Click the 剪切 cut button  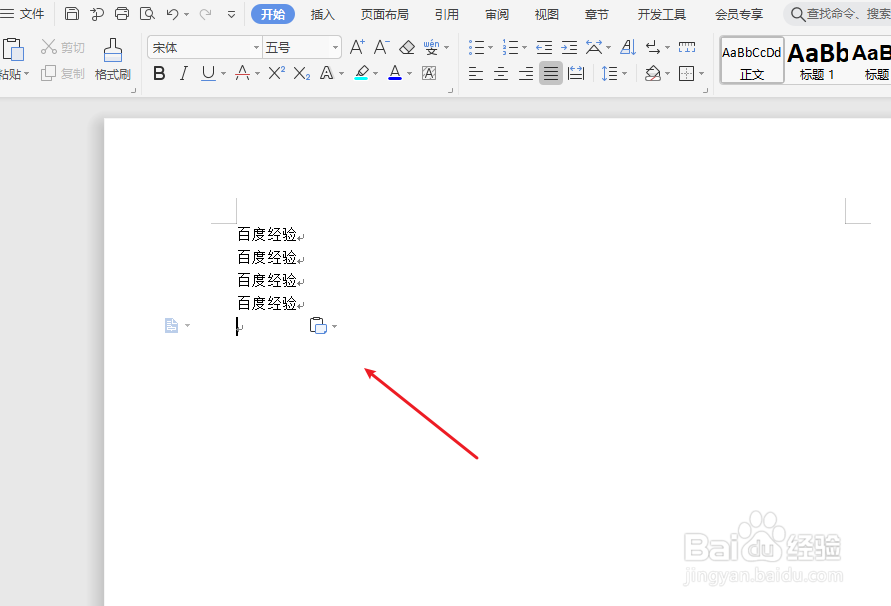point(63,47)
